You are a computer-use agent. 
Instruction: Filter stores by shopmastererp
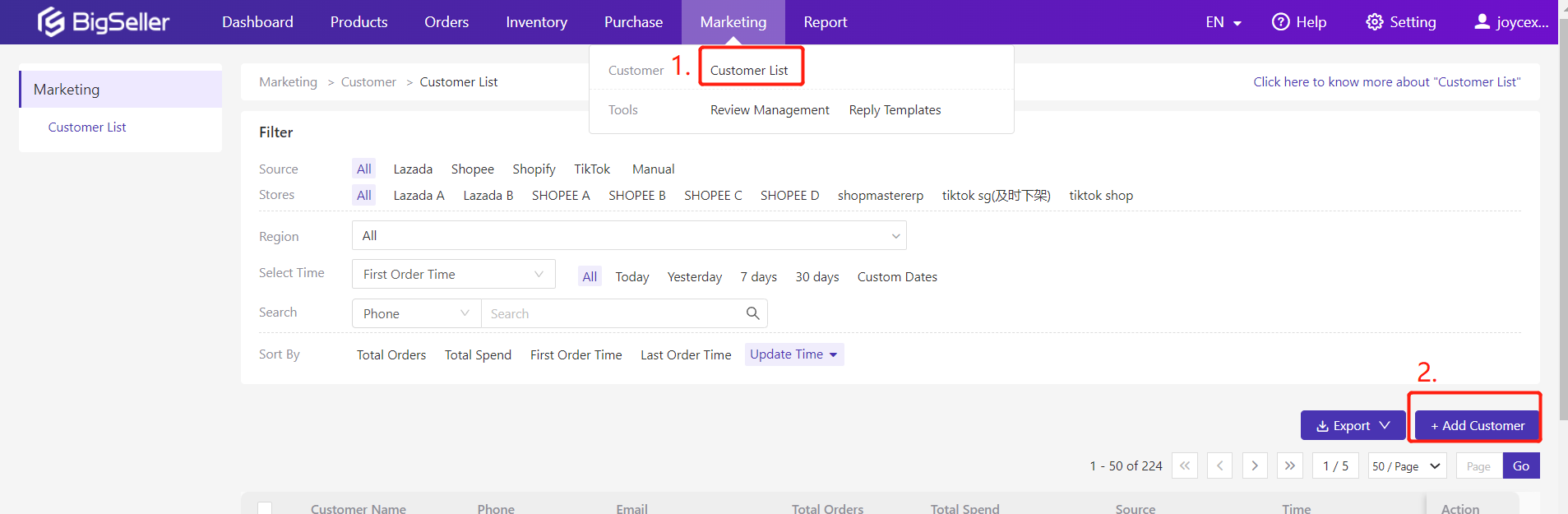[x=881, y=196]
